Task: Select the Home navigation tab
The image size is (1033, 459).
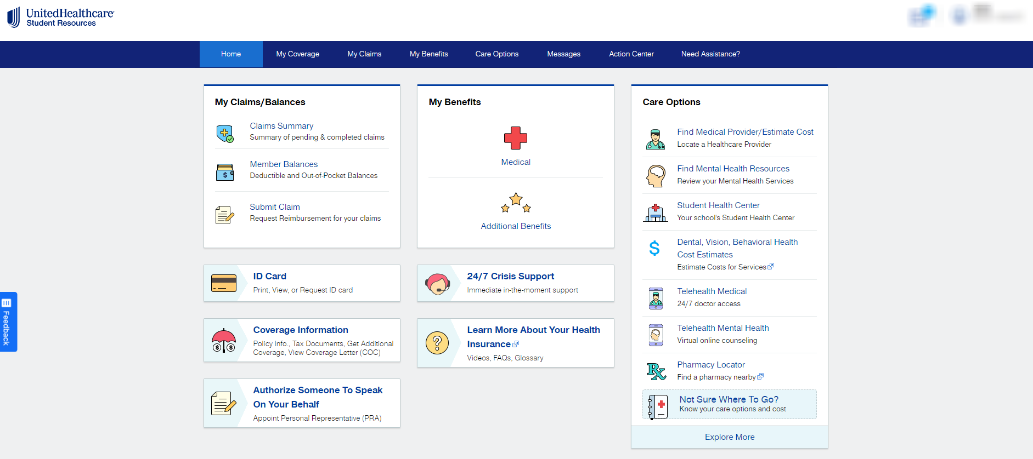Action: pyautogui.click(x=231, y=54)
